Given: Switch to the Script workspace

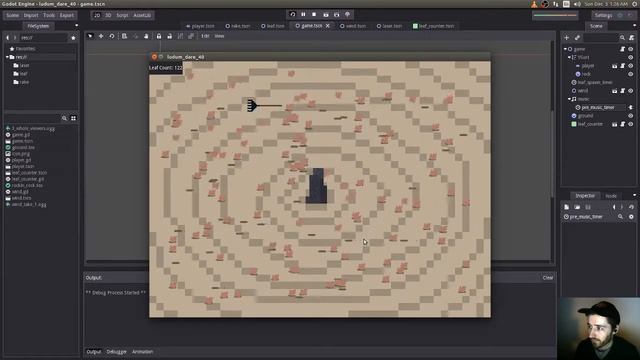Looking at the screenshot, I should pos(122,16).
